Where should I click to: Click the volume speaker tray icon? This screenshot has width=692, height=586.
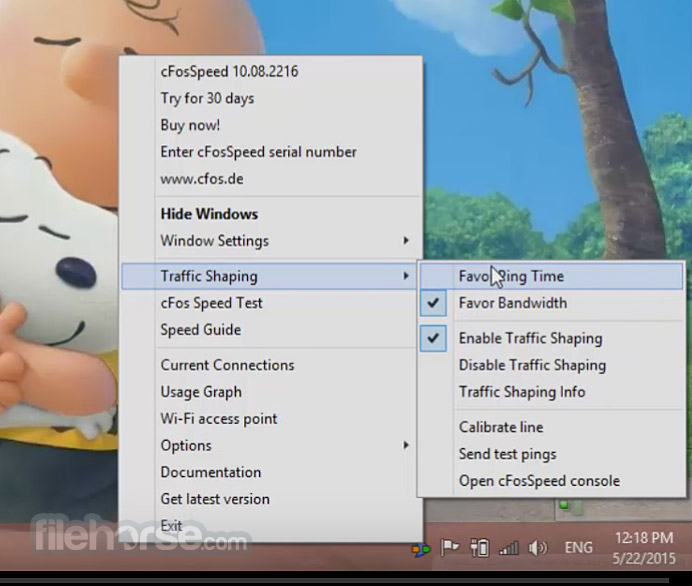[x=537, y=548]
